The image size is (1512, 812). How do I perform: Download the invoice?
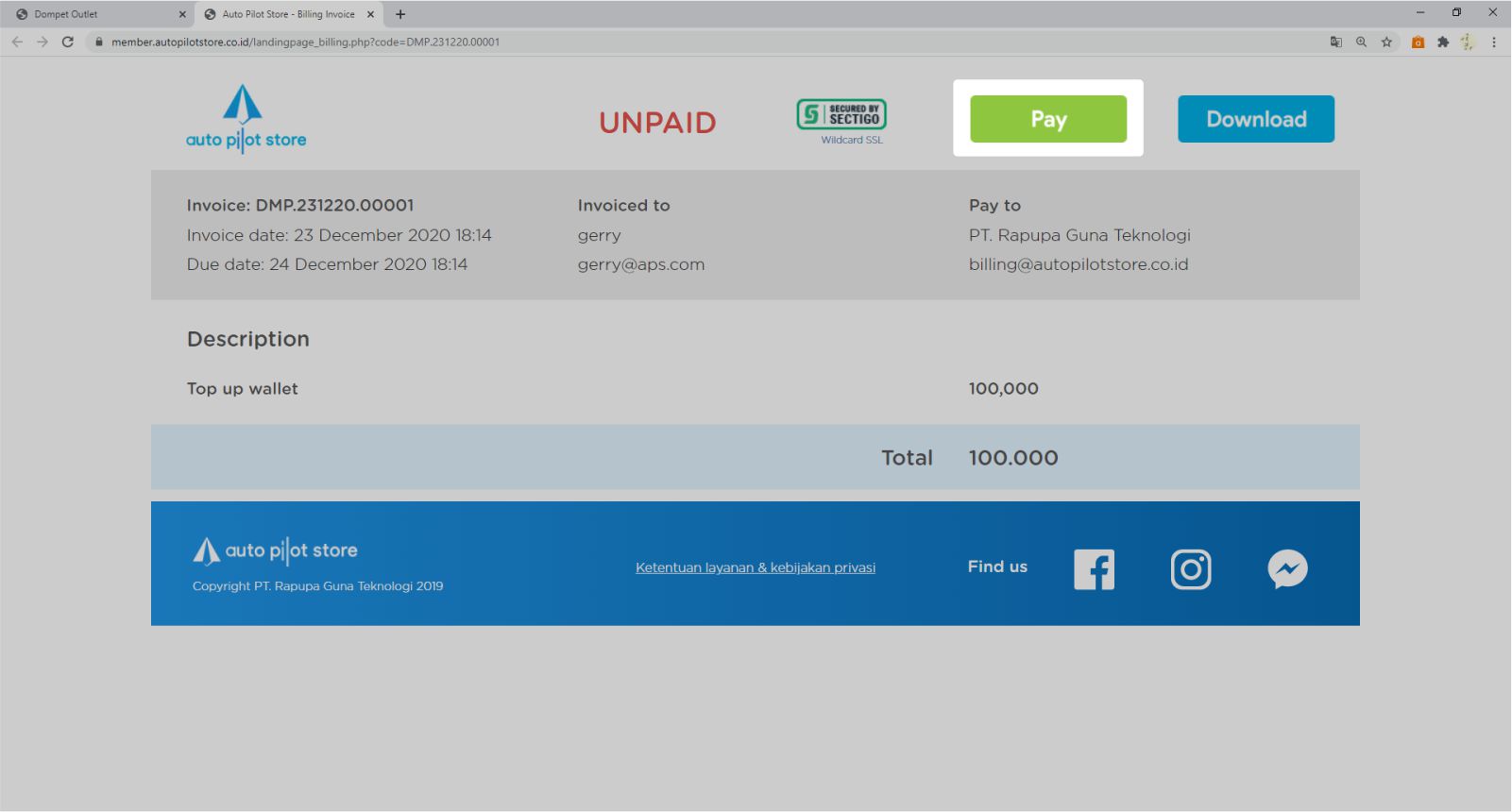pos(1255,119)
